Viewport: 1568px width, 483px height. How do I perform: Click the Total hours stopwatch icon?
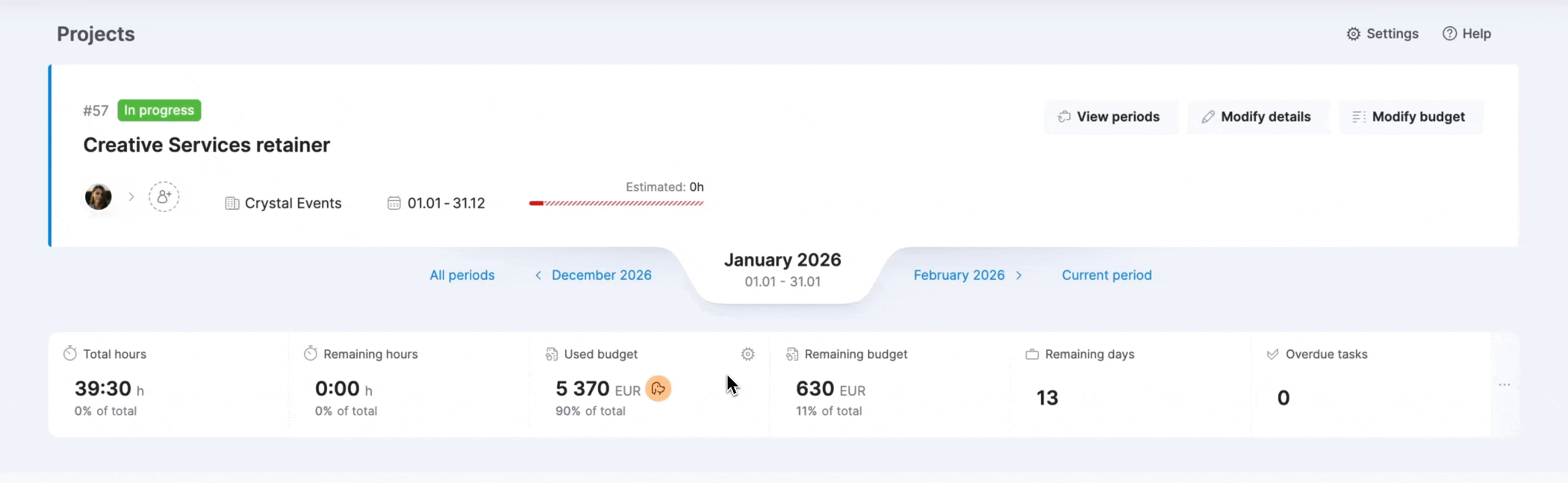tap(70, 354)
